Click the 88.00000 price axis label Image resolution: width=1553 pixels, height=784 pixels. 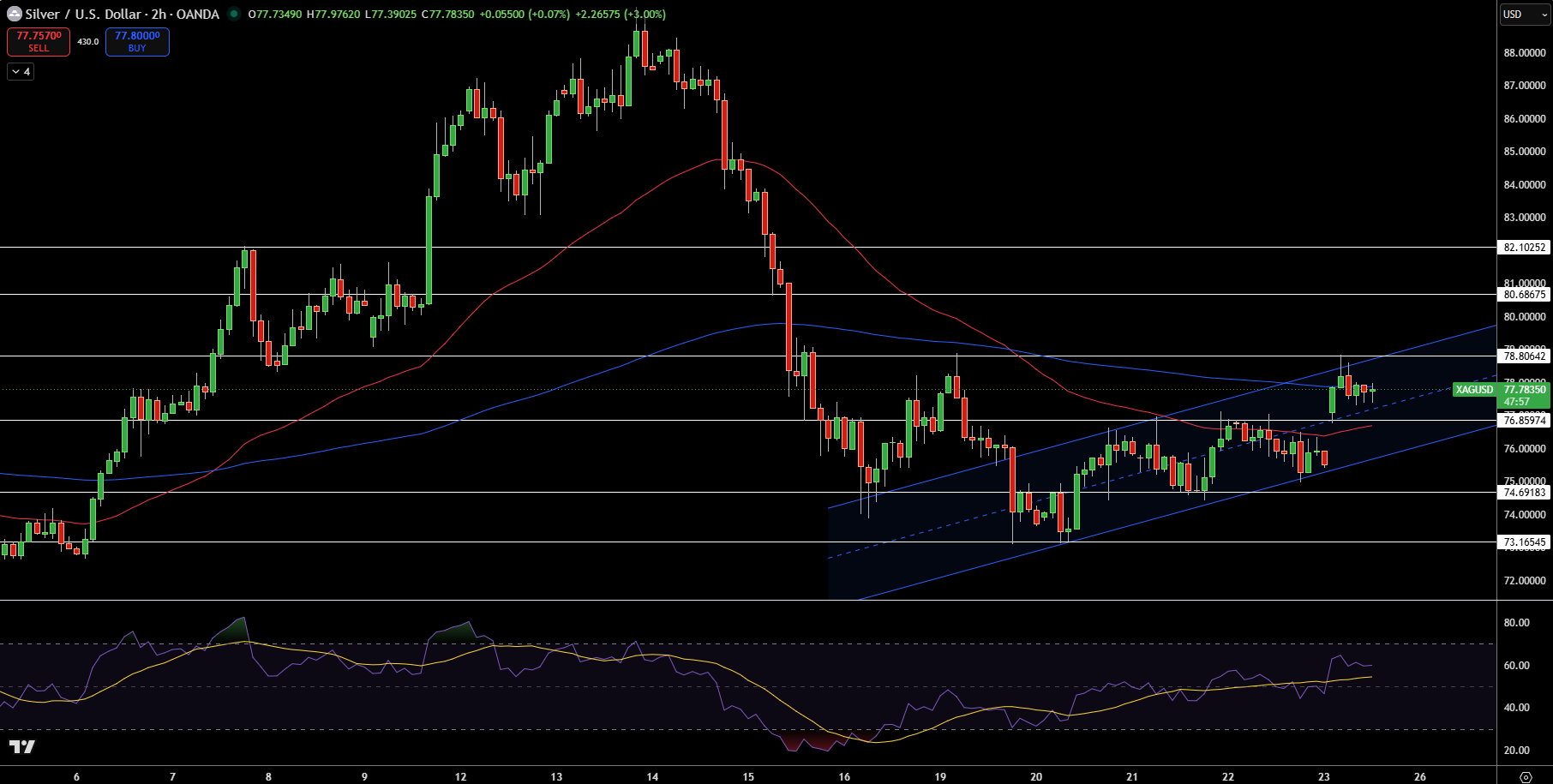1525,53
